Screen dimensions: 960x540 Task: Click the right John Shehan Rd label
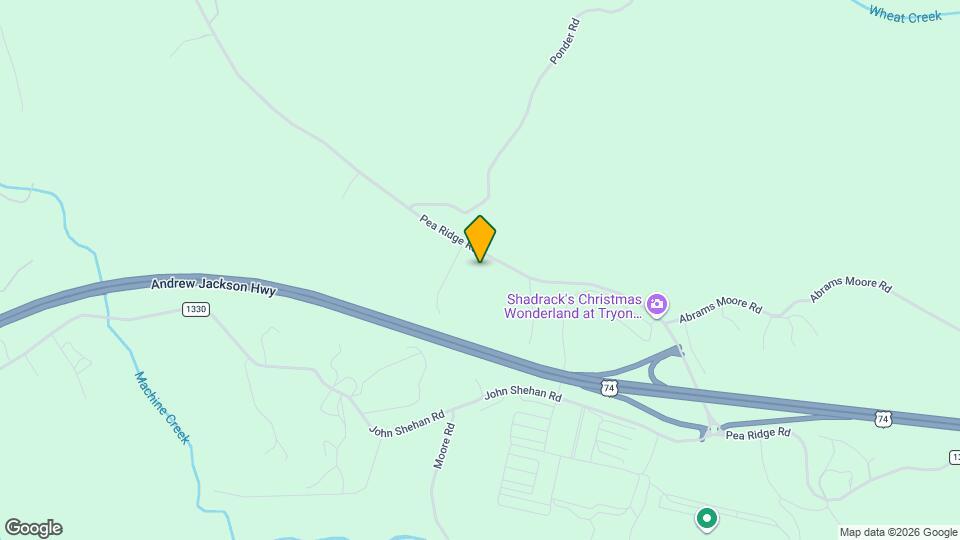click(523, 394)
